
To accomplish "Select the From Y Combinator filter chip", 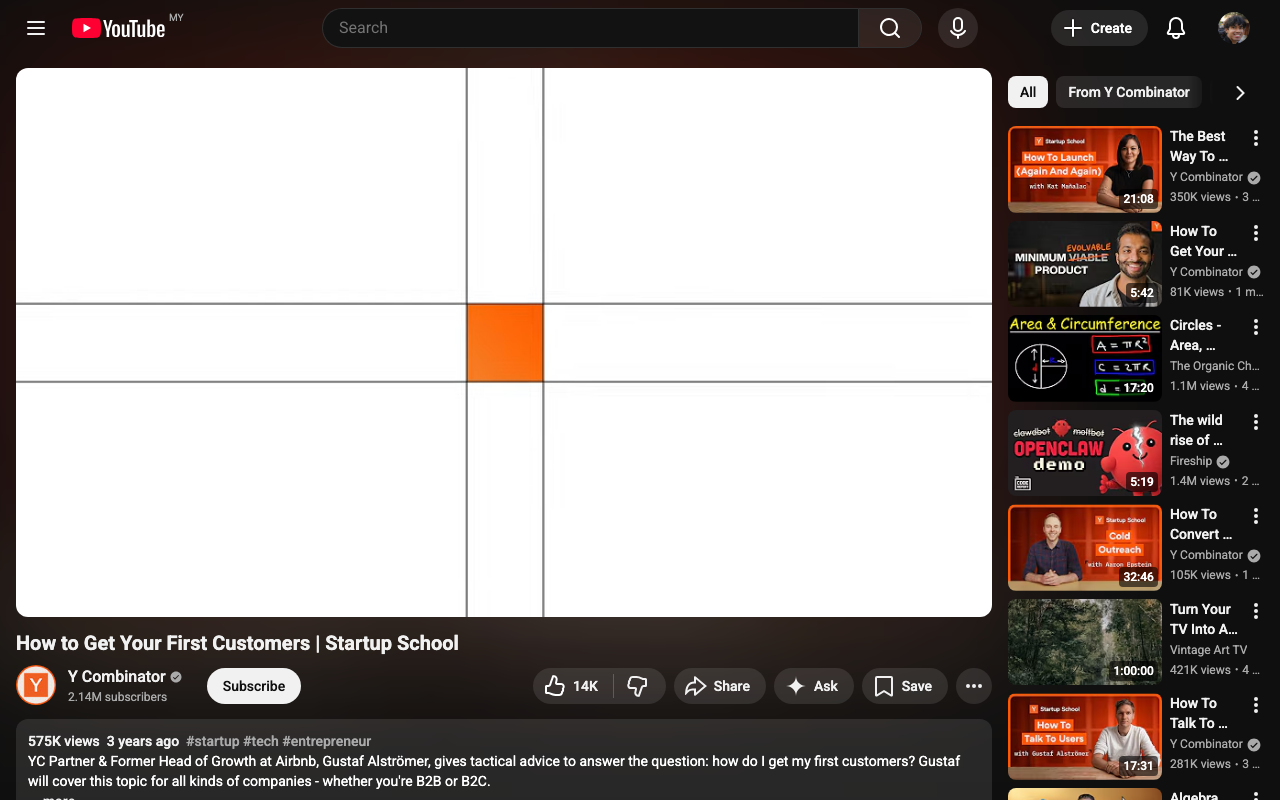I will click(x=1128, y=92).
